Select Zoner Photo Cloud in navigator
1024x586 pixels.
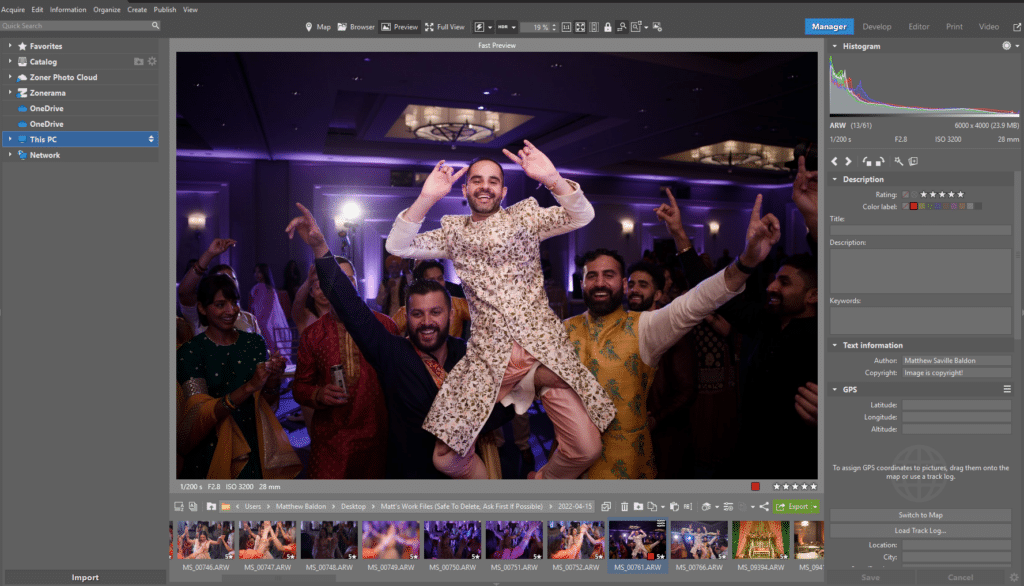click(x=63, y=77)
